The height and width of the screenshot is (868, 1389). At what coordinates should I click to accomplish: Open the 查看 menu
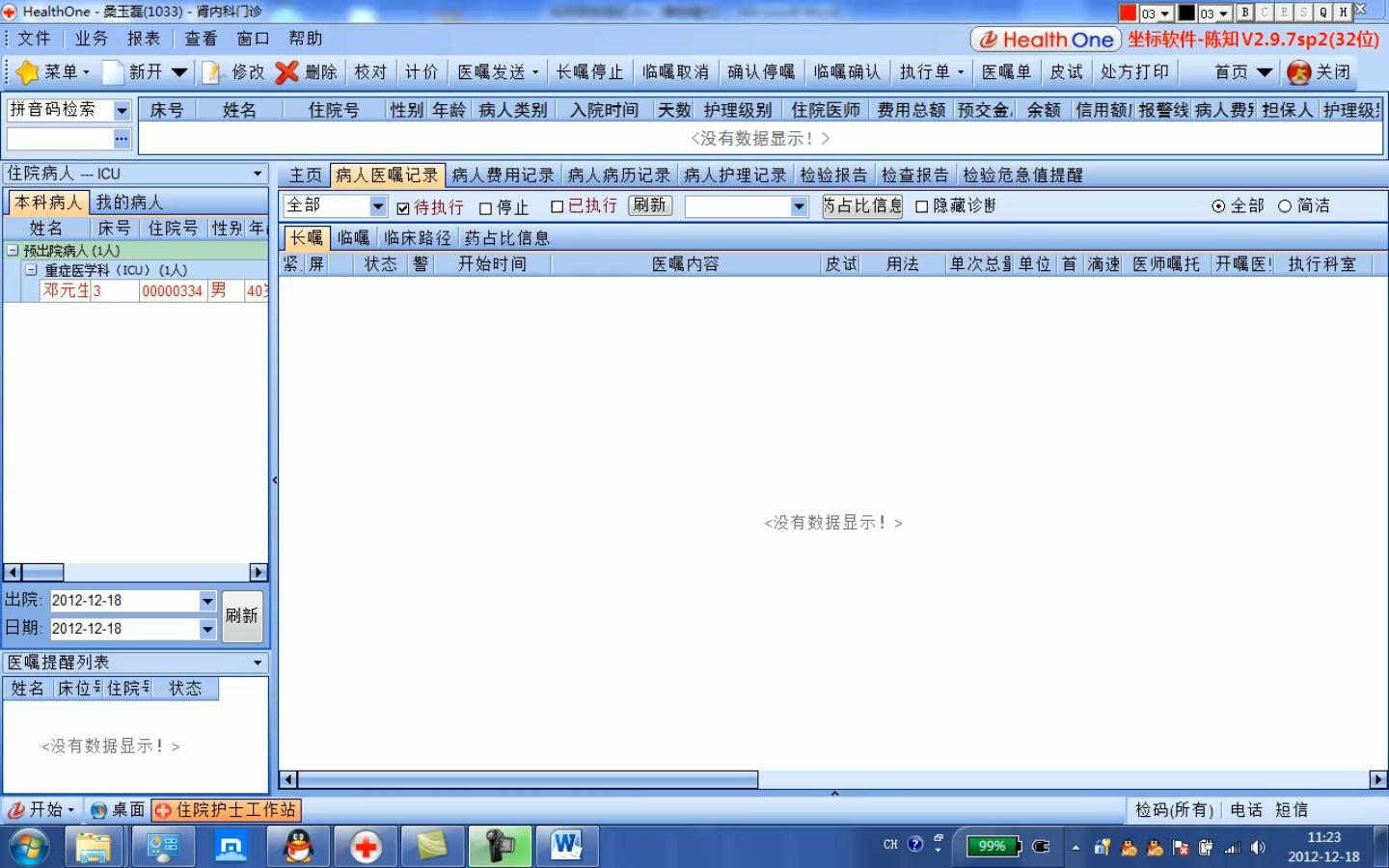[201, 39]
